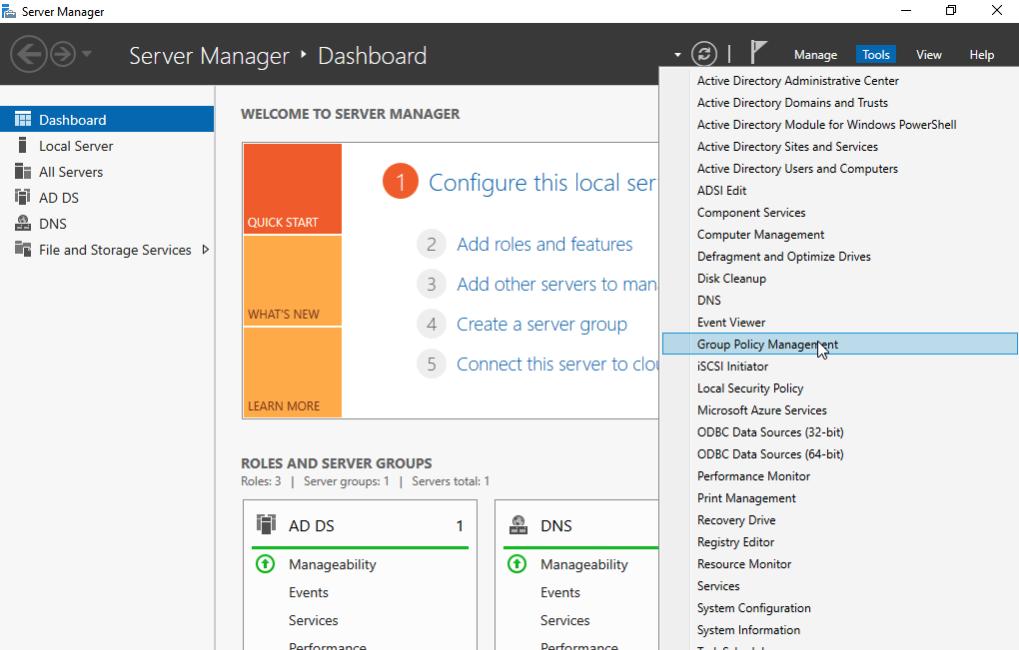Open Active Directory Users and Computers
The width and height of the screenshot is (1019, 650).
click(x=840, y=168)
